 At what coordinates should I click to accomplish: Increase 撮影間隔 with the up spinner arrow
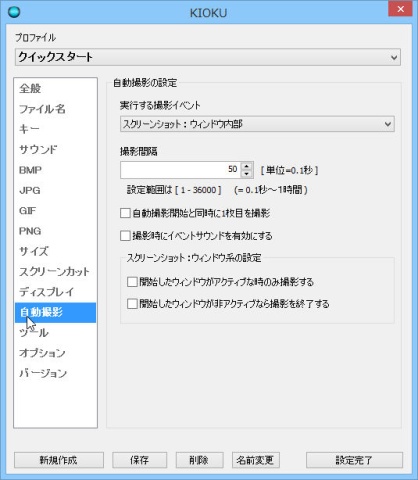pos(247,166)
